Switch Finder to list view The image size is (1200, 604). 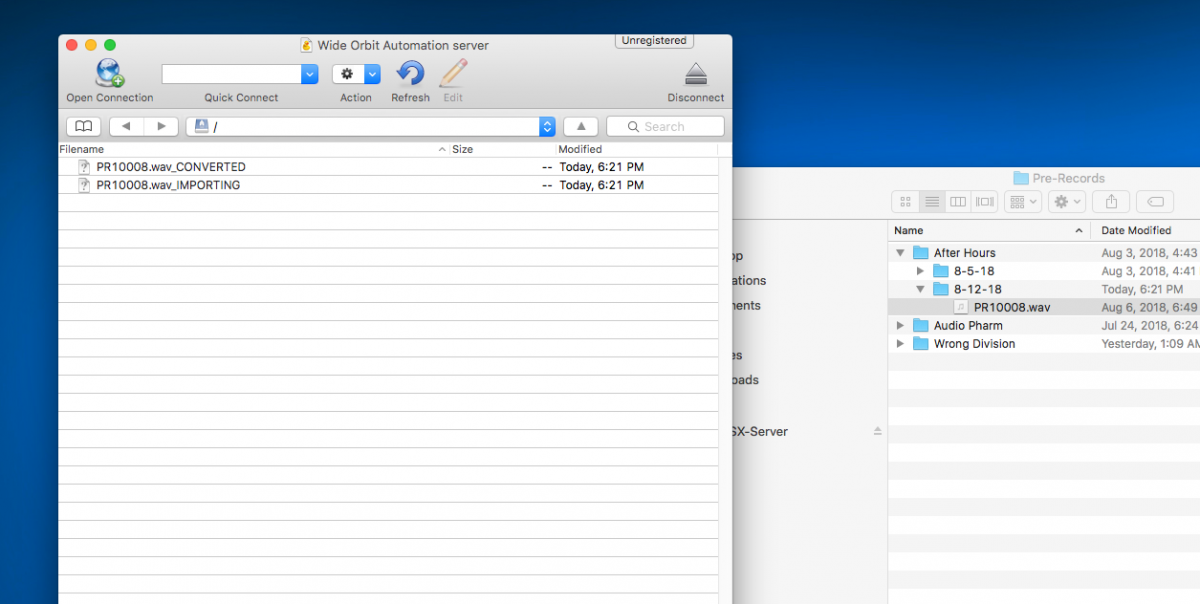[932, 202]
